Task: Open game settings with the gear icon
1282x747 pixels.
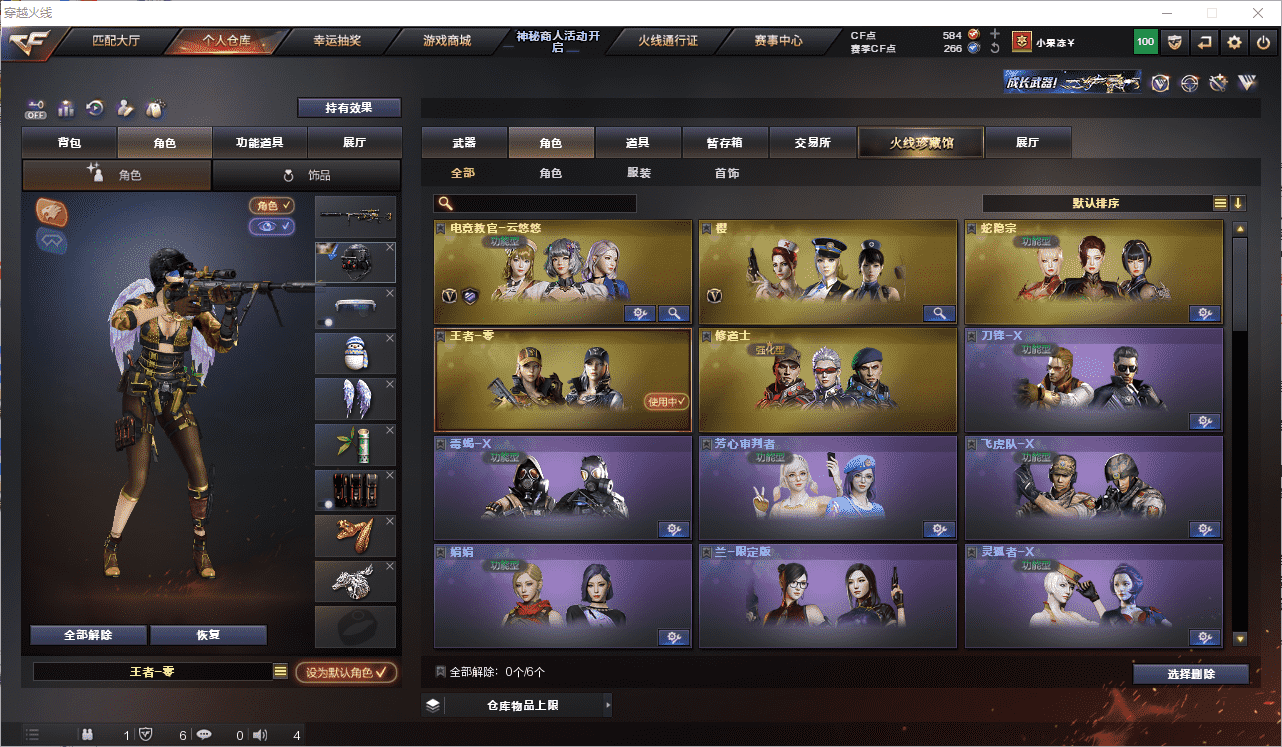Action: 1235,42
